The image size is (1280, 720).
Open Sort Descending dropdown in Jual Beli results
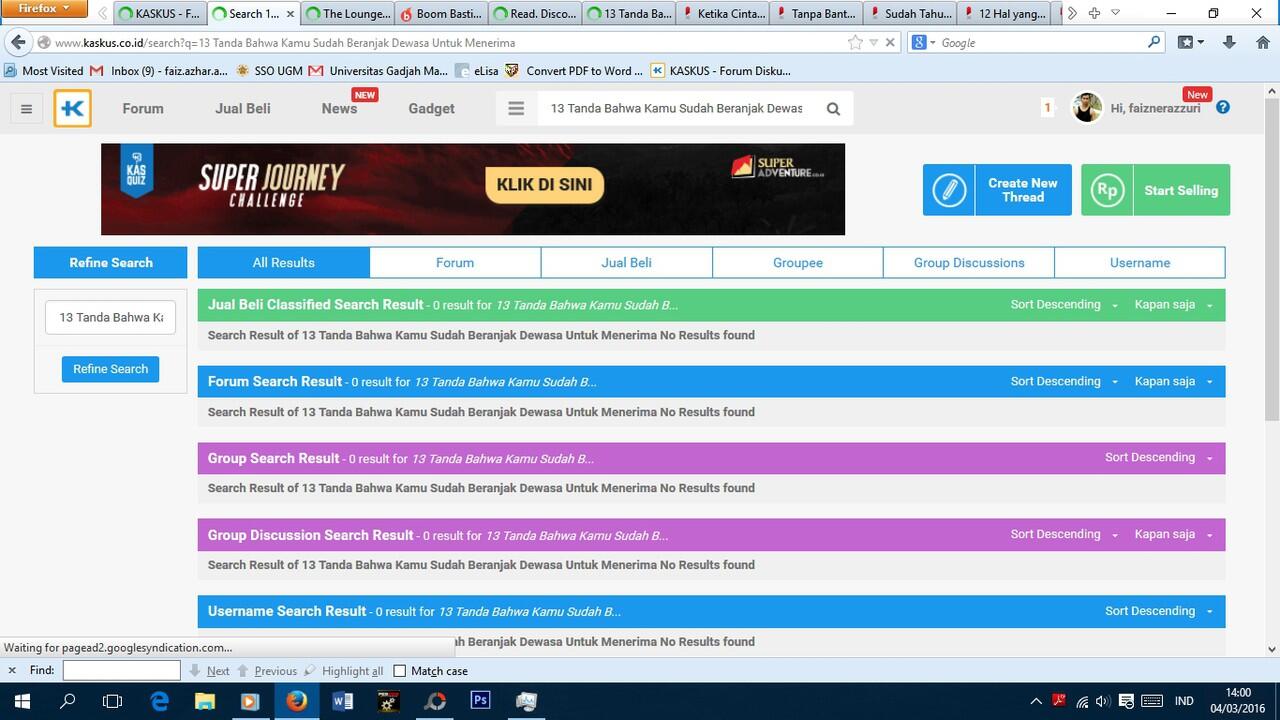point(1064,305)
